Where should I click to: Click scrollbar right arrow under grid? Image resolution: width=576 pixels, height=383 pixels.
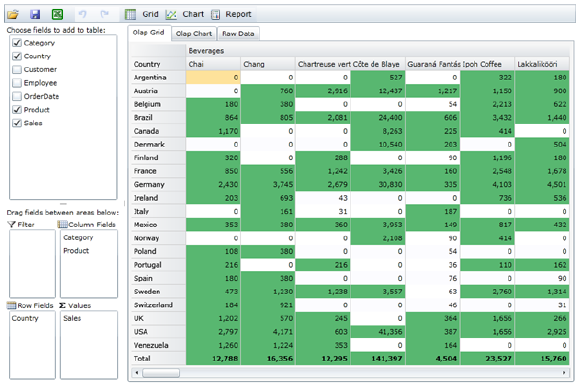(x=564, y=373)
